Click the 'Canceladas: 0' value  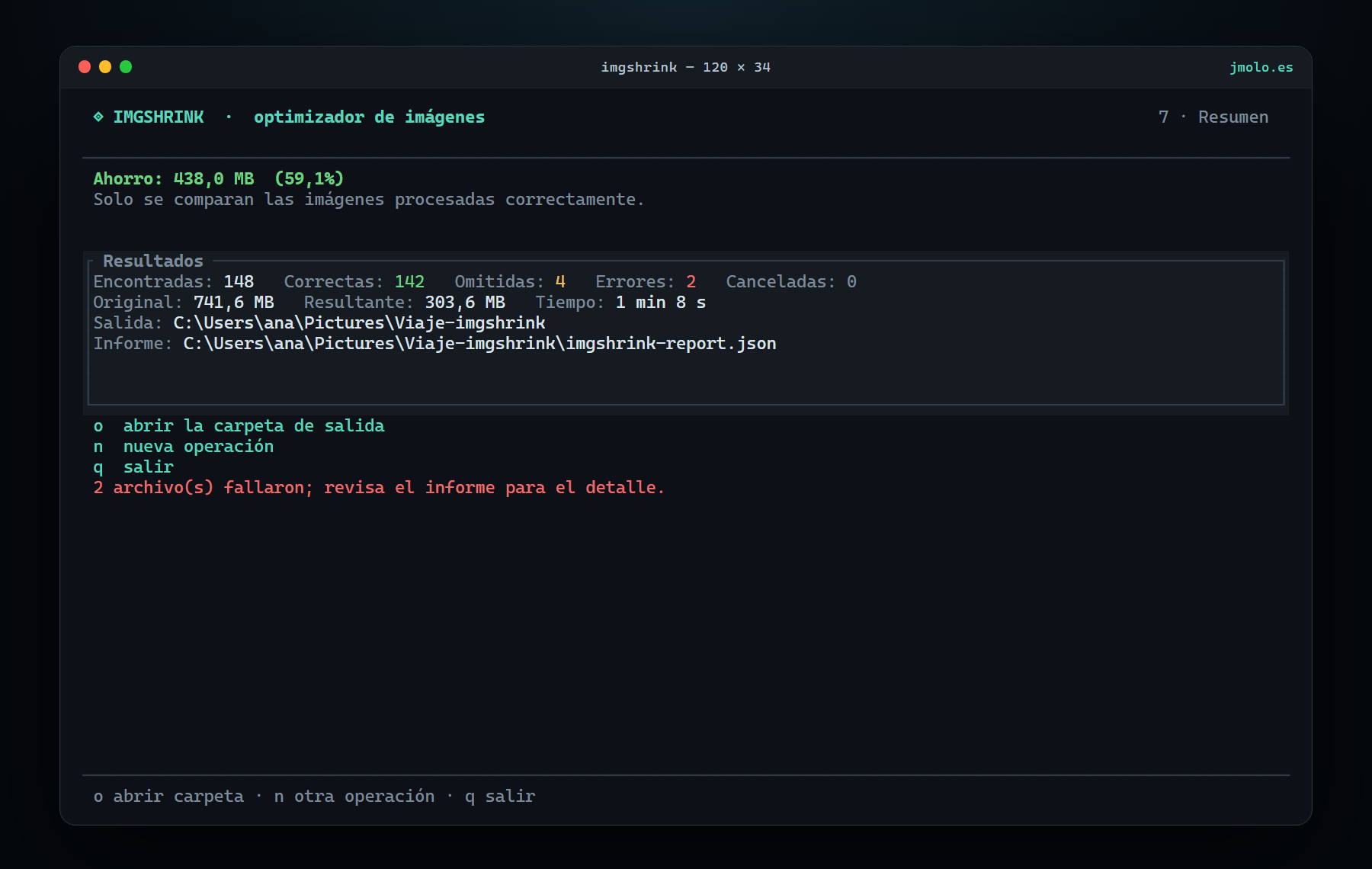(791, 281)
